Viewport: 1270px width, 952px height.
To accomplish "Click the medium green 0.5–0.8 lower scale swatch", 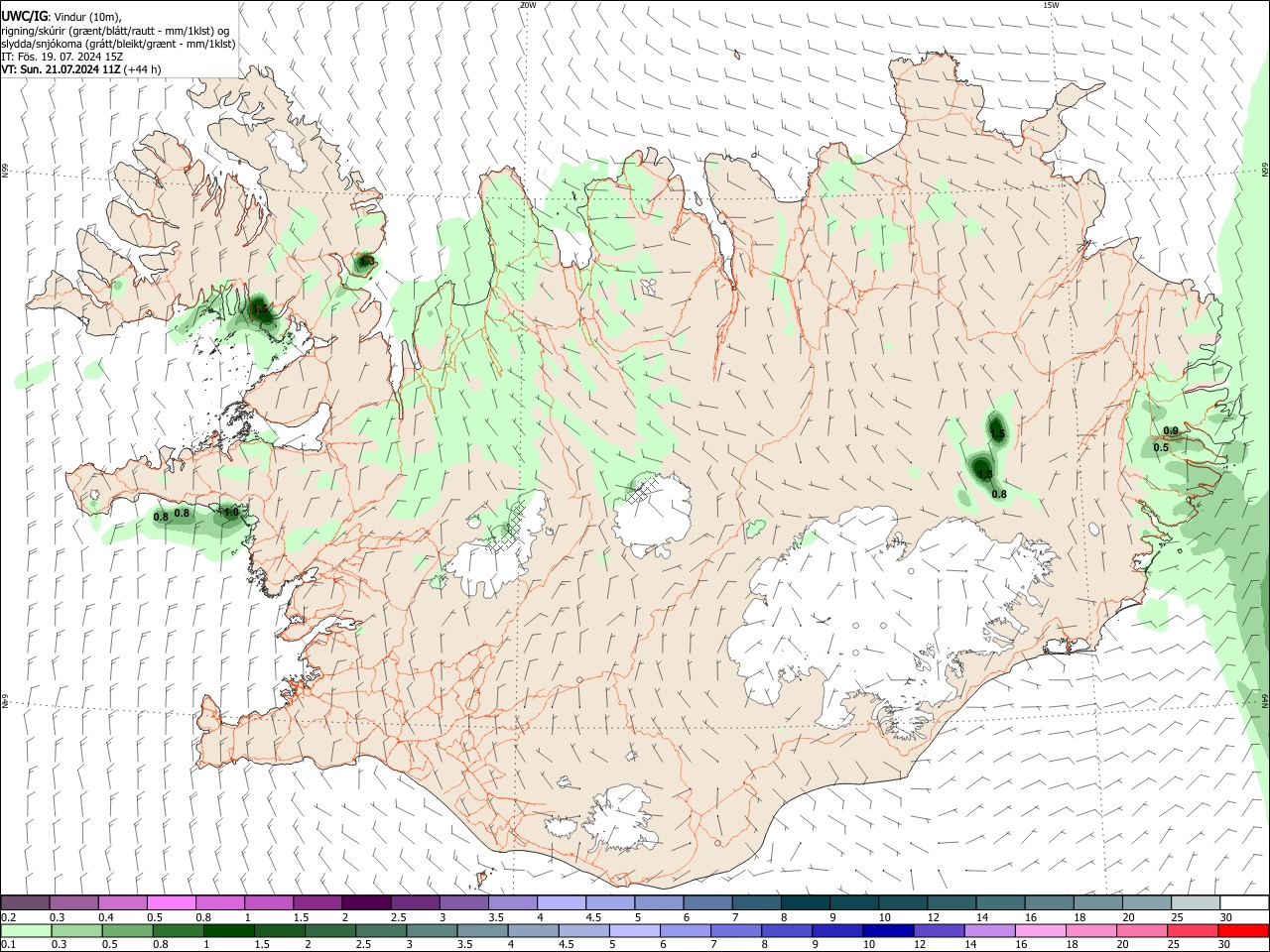I will click(x=178, y=931).
